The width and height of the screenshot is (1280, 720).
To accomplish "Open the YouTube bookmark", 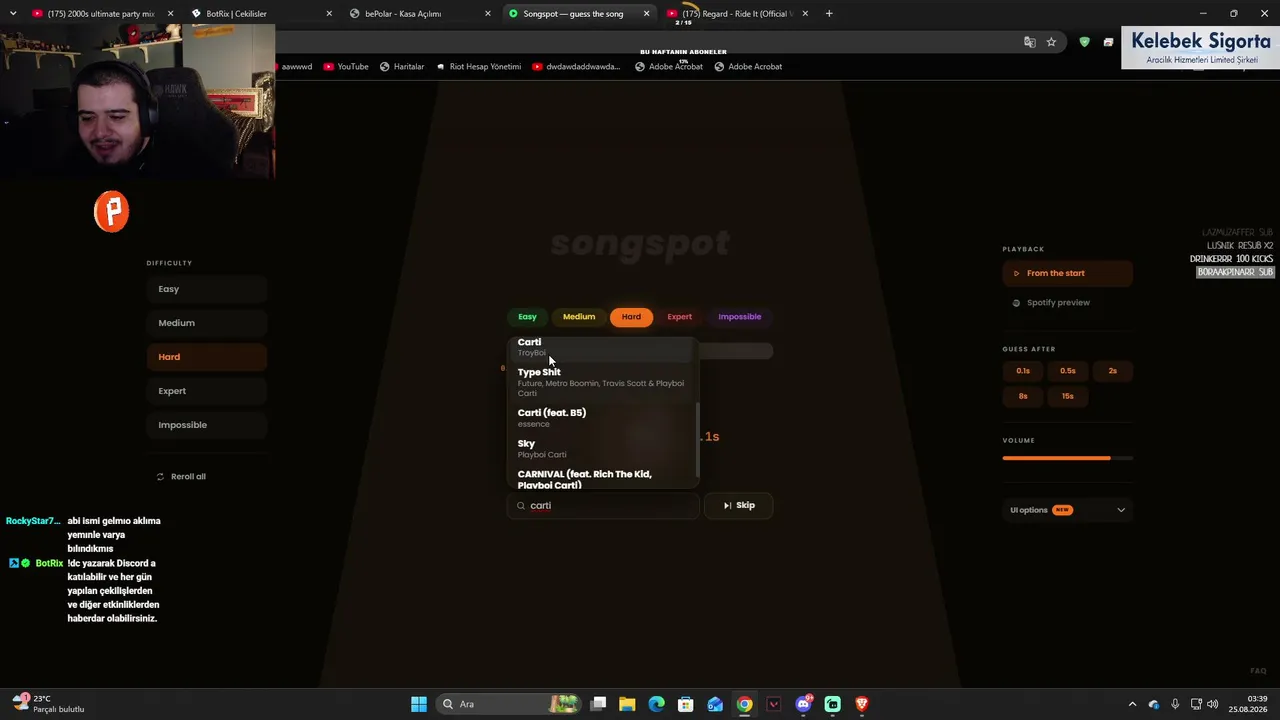I will coord(346,67).
